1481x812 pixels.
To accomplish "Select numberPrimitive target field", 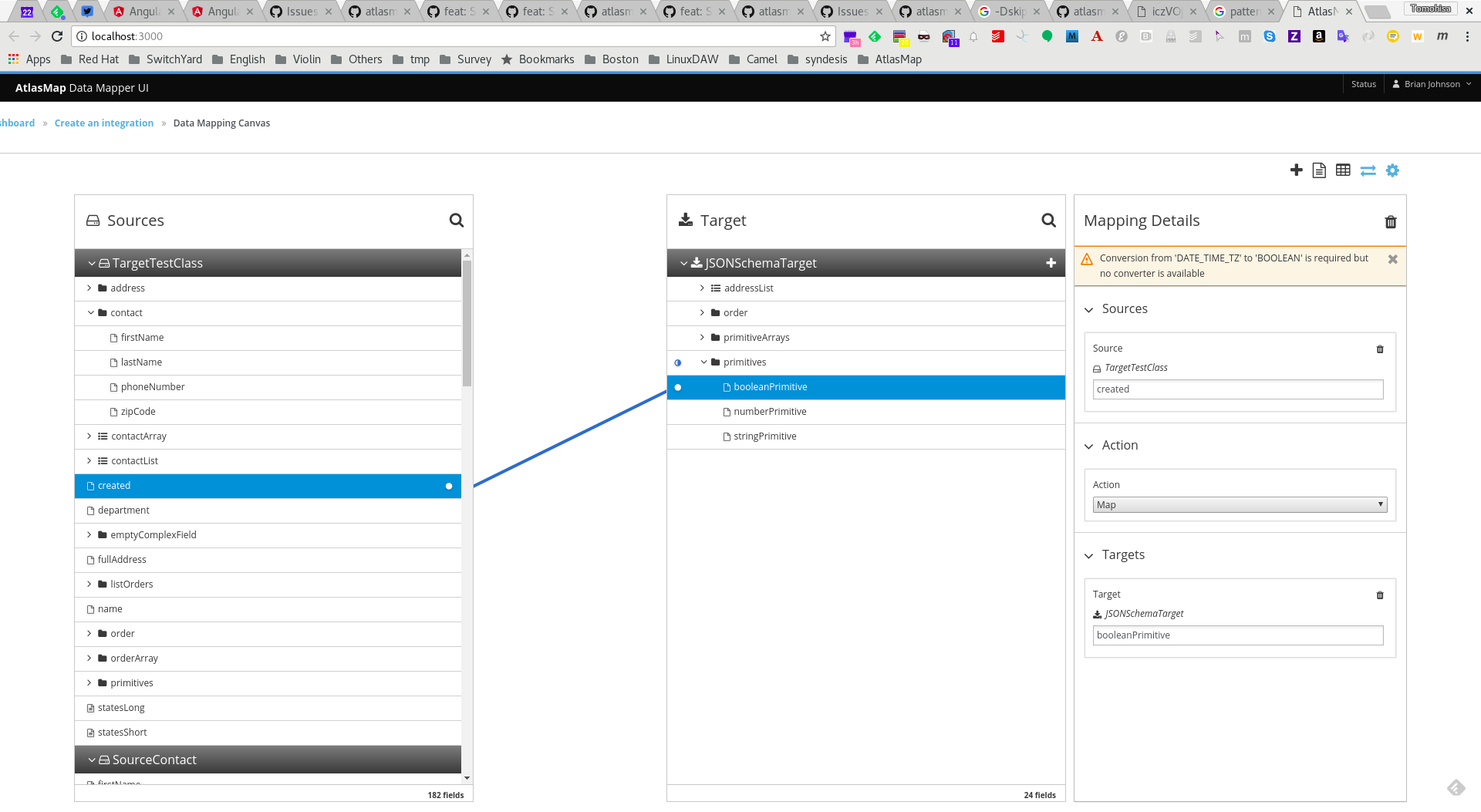I will [x=865, y=412].
